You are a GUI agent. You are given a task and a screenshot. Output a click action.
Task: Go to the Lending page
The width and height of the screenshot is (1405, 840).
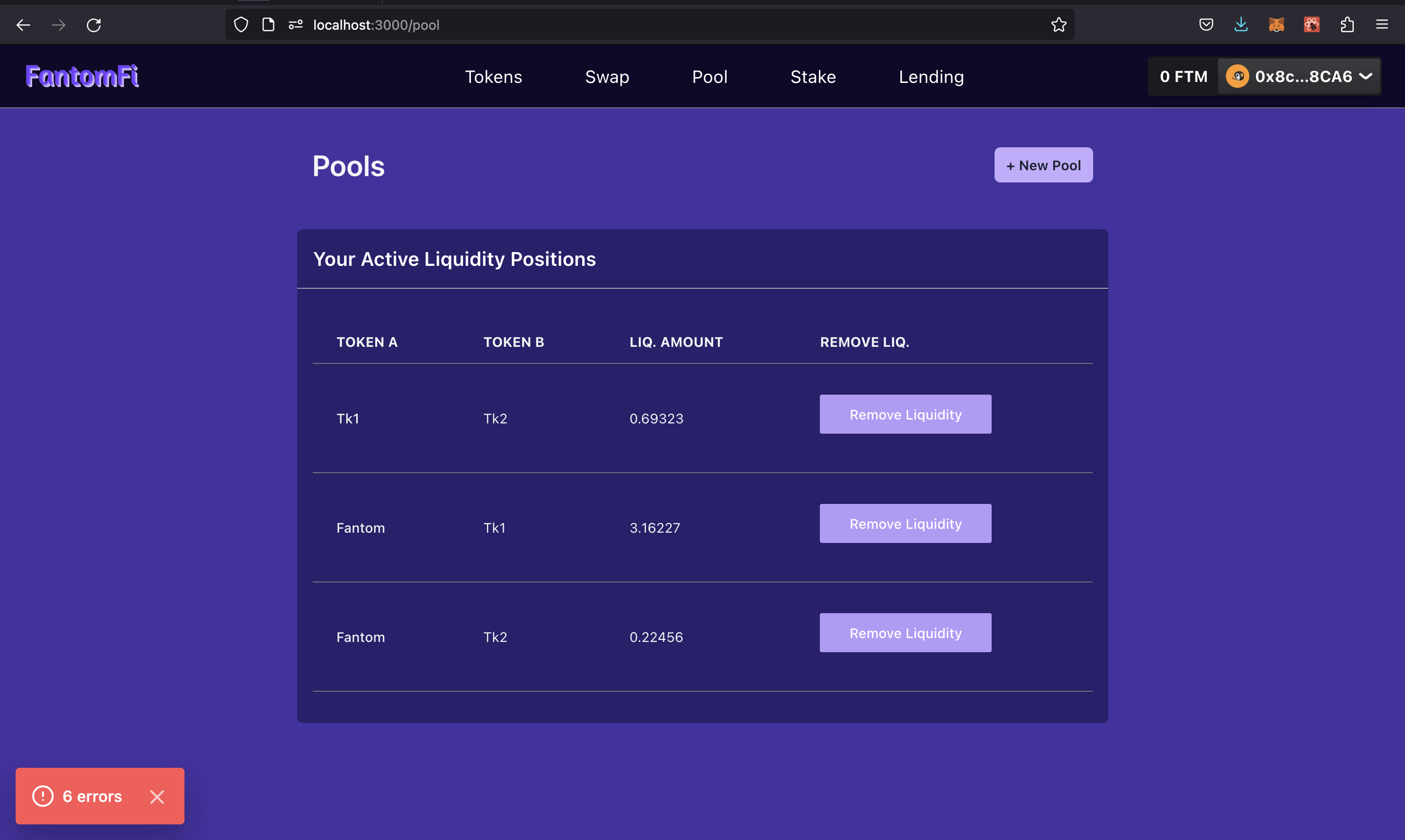[931, 77]
